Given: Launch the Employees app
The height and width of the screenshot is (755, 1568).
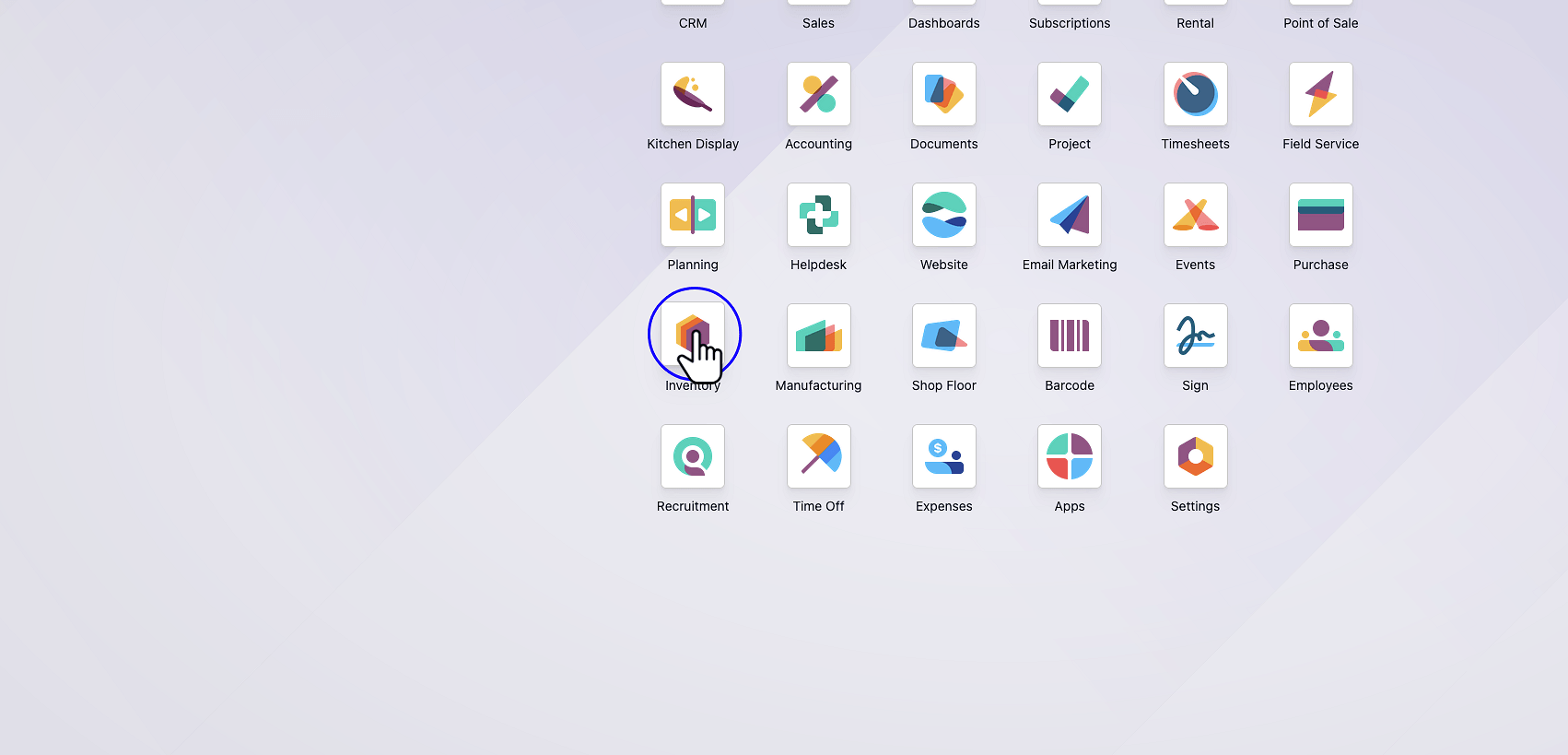Looking at the screenshot, I should [x=1321, y=336].
